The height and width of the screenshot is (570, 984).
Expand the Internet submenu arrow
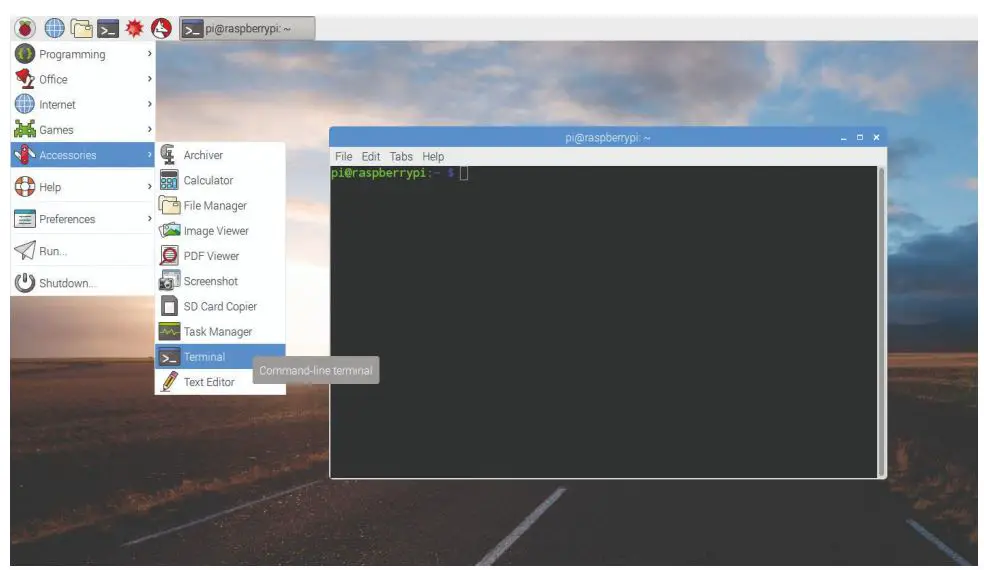click(149, 104)
